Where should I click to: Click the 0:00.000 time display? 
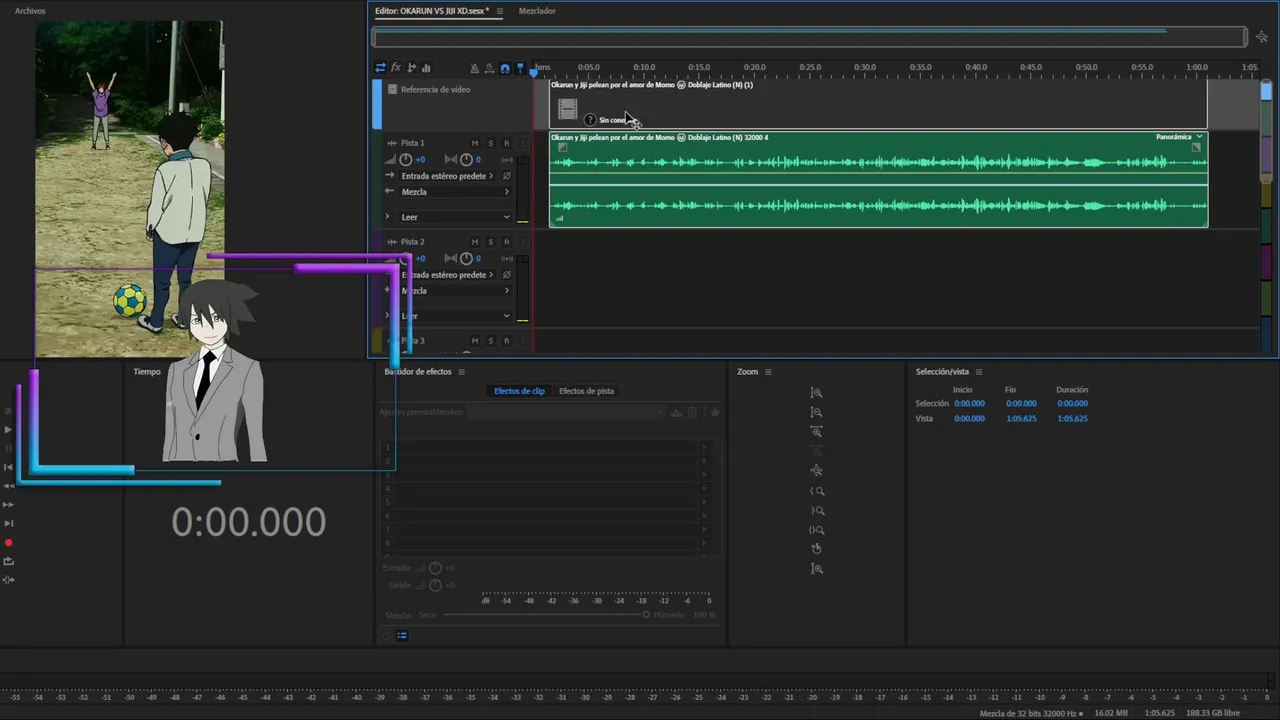pyautogui.click(x=249, y=522)
